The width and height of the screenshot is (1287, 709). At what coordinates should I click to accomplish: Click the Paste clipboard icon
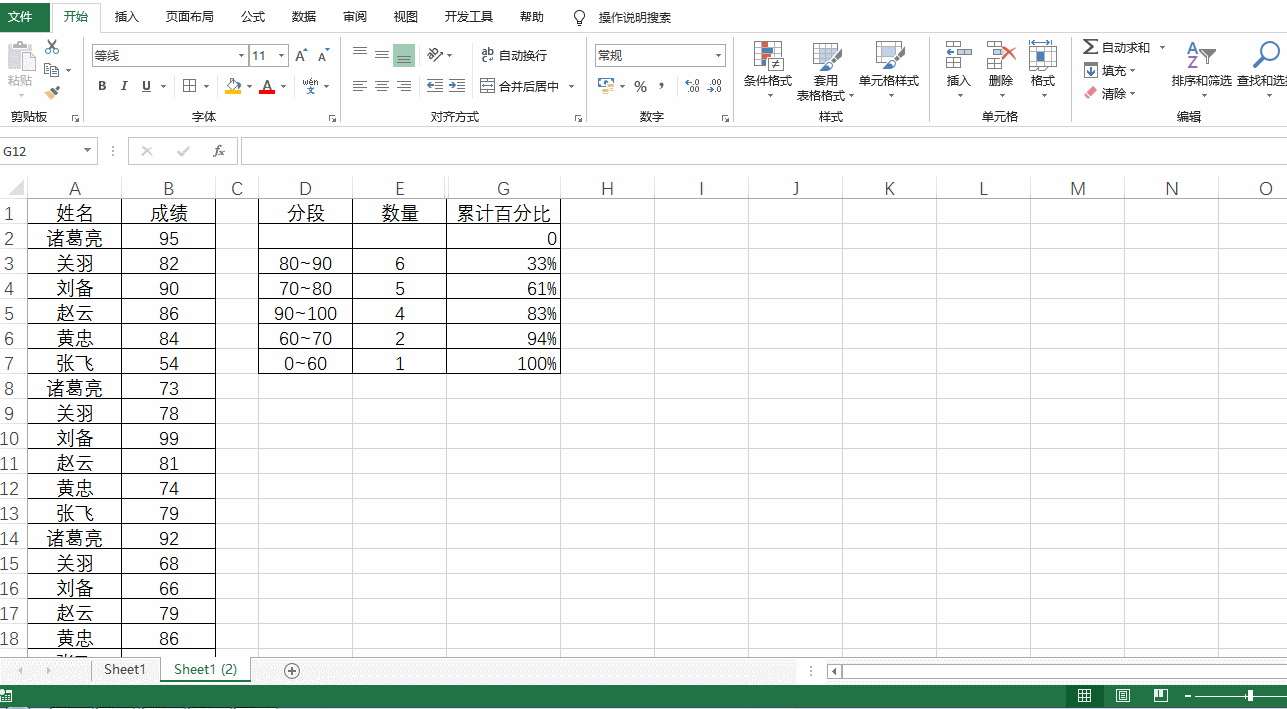[x=20, y=57]
